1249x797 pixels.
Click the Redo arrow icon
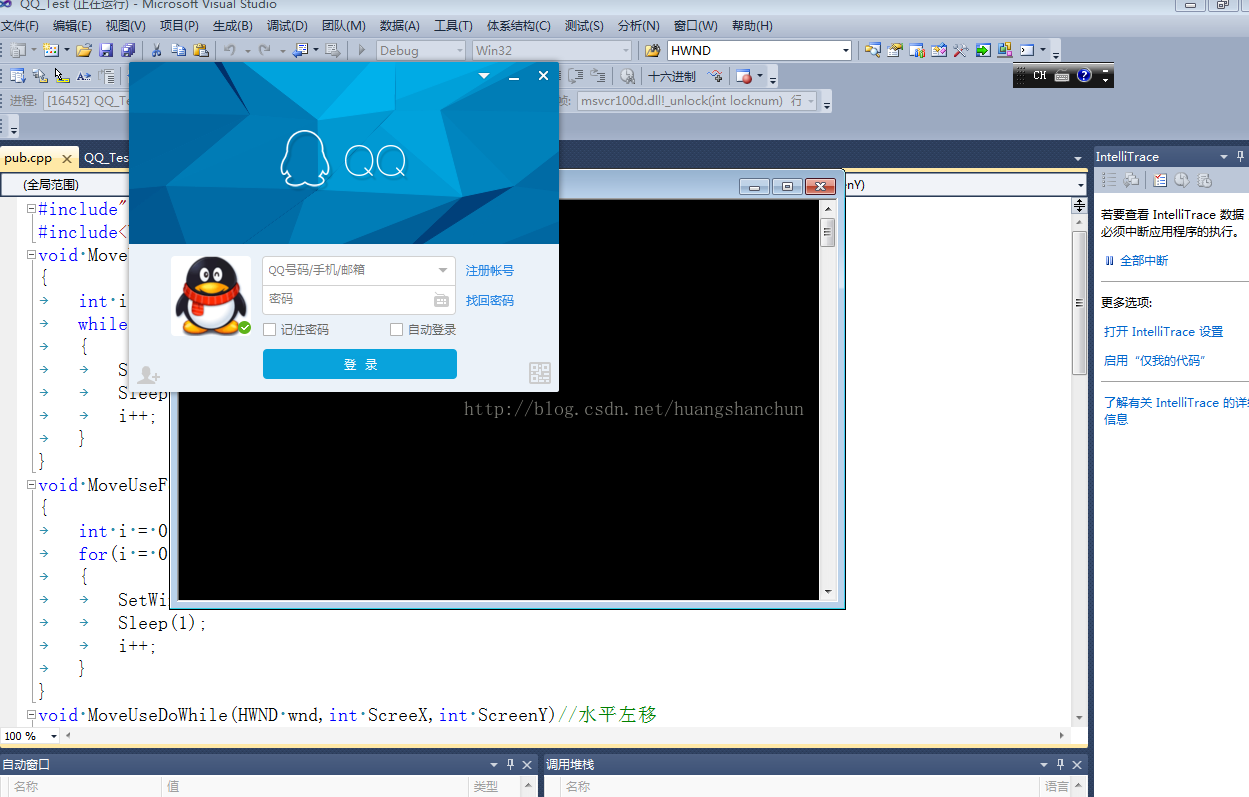pos(264,50)
